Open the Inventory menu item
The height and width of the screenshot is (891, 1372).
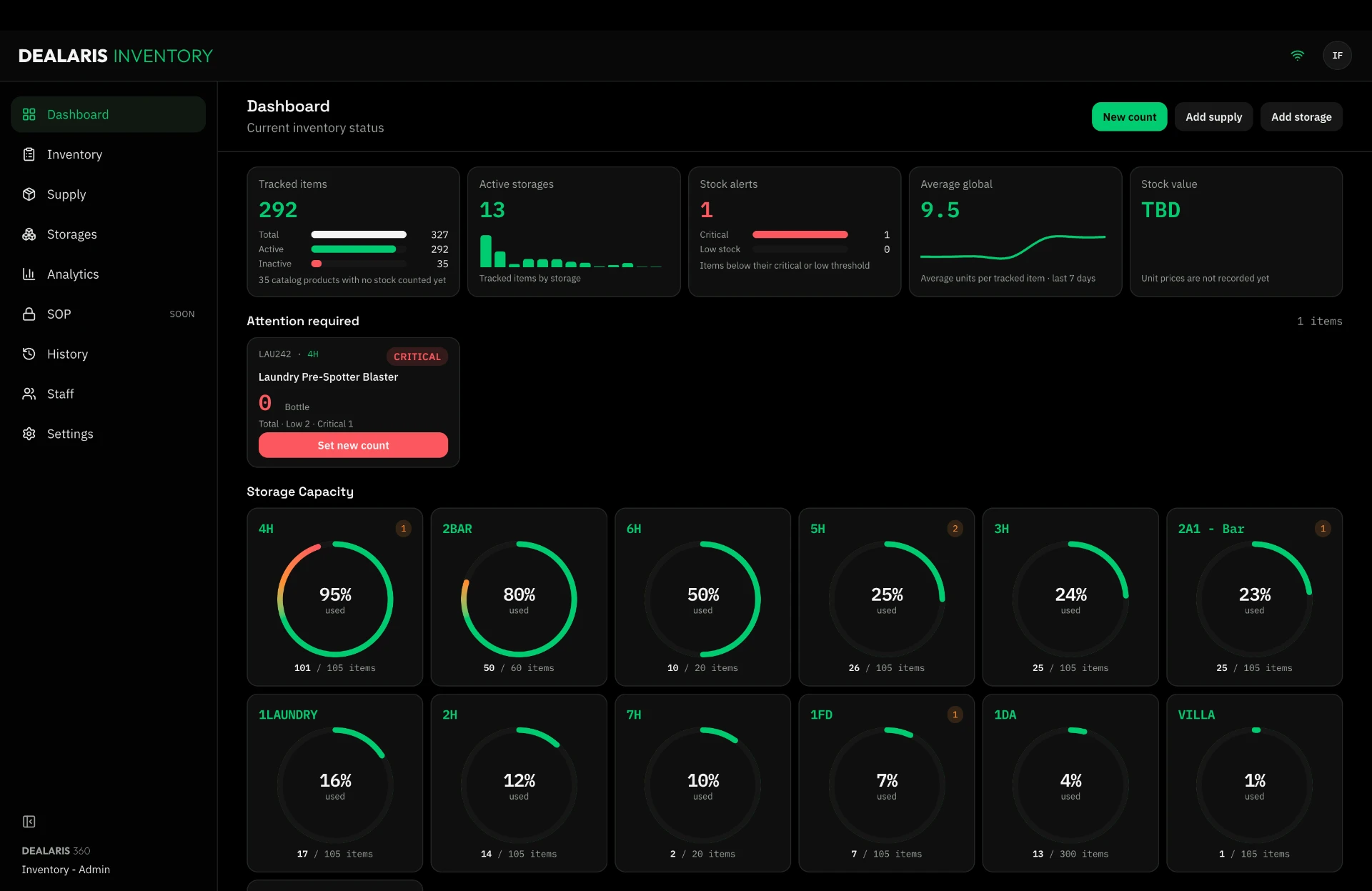click(109, 154)
